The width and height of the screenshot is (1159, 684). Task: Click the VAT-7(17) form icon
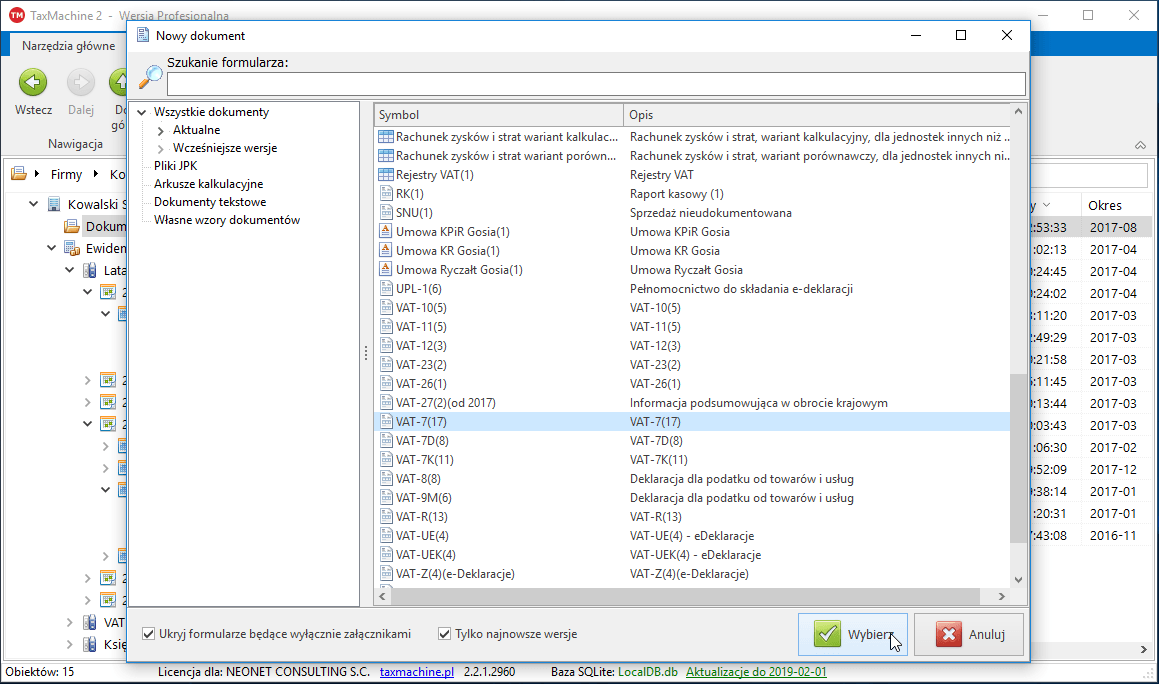386,422
